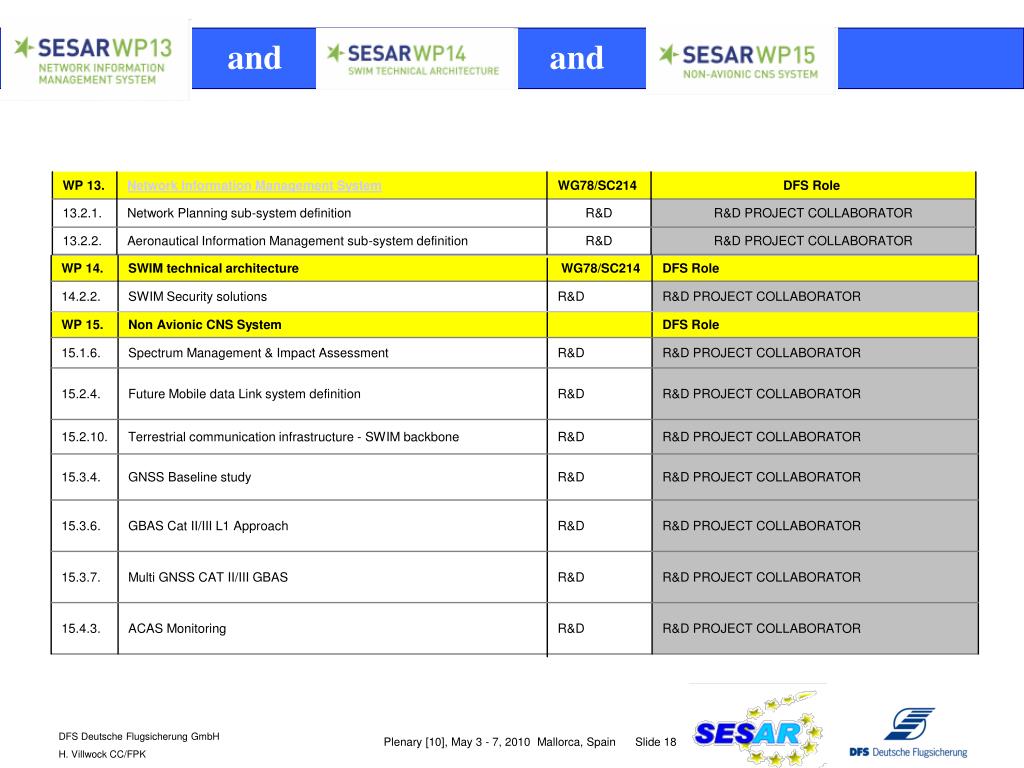Click R&D PROJECT COLLABORATOR in row 13.2.2
Viewport: 1024px width, 768px height.
coord(813,241)
